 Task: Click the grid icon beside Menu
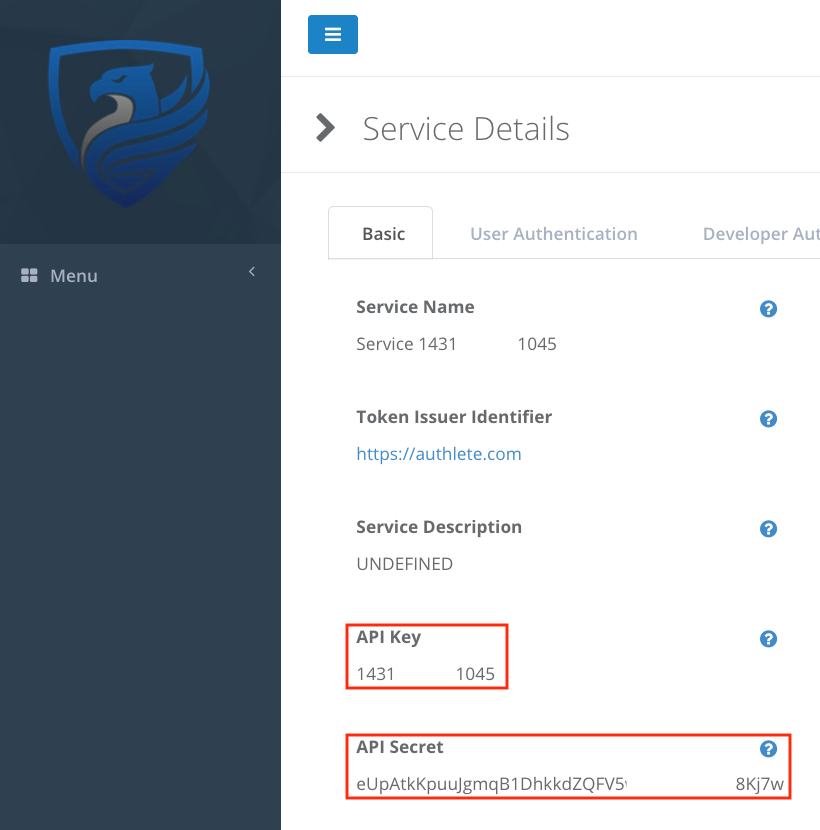point(29,275)
